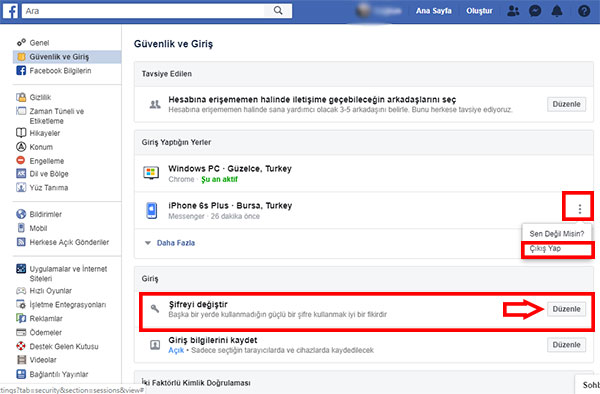Click the iPhone 6s Plus device icon

pos(152,210)
